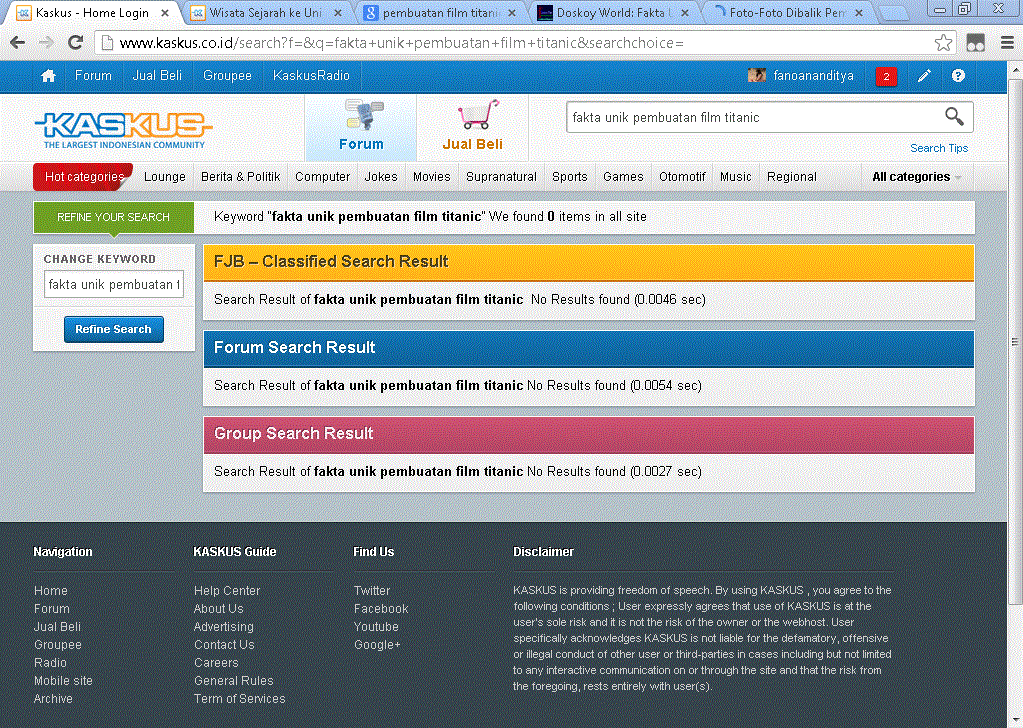The image size is (1023, 728).
Task: Open Groupee in top navigation bar
Action: (x=227, y=76)
